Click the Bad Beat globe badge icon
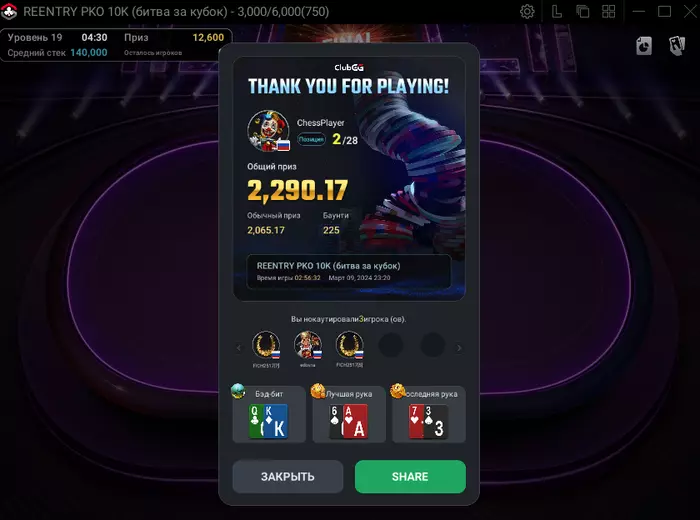The image size is (700, 520). [x=238, y=391]
